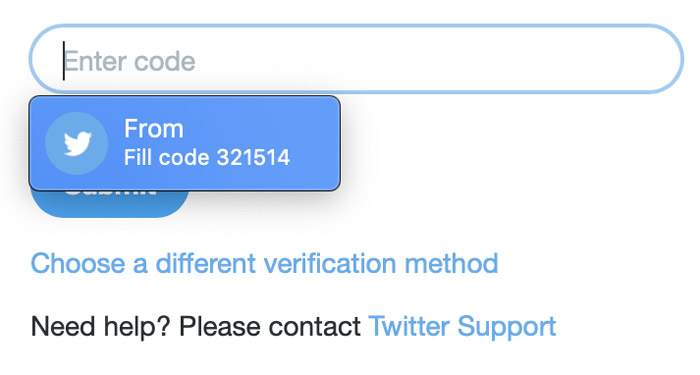The height and width of the screenshot is (375, 700).
Task: Click the blue autofill suggestion box
Action: [x=185, y=143]
